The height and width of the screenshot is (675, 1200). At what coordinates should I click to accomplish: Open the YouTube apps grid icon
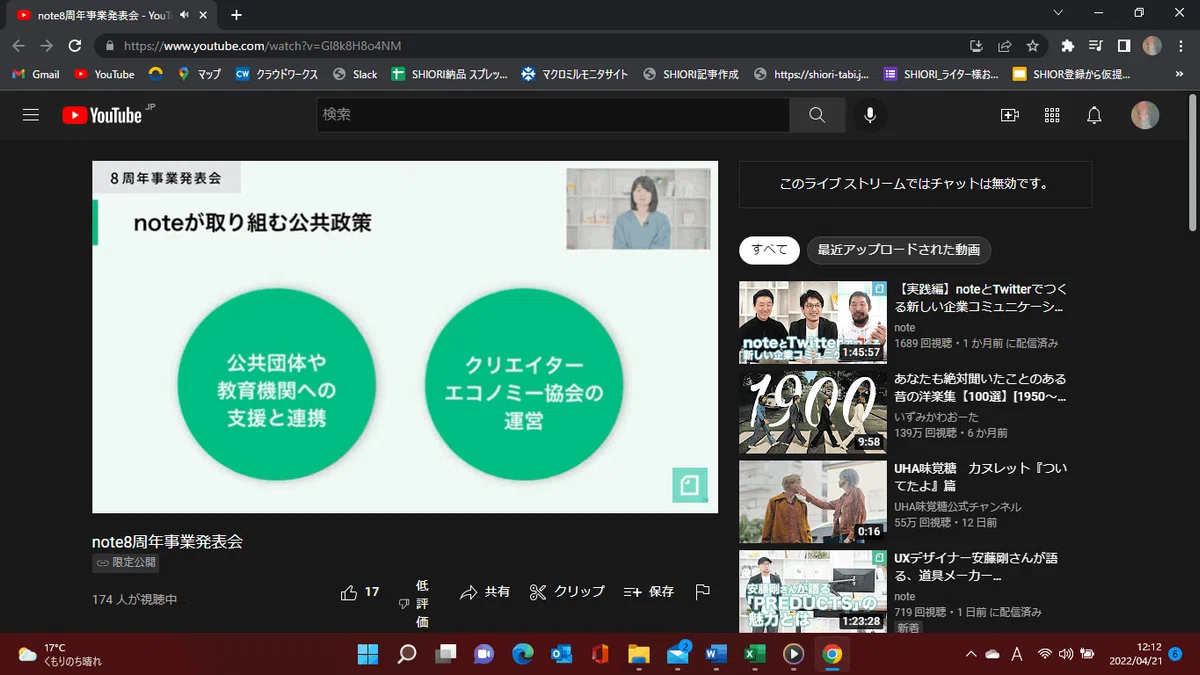click(1052, 115)
